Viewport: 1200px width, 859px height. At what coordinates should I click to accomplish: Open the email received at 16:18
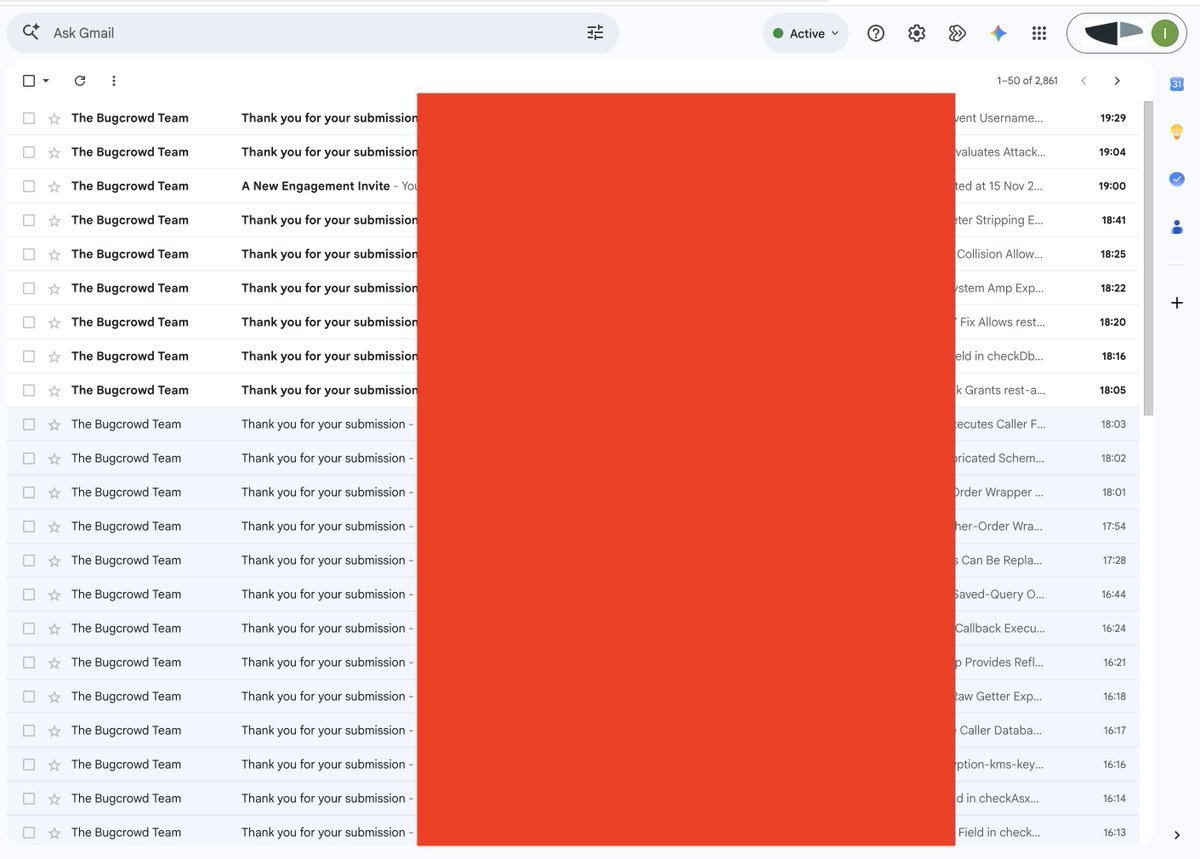(572, 696)
